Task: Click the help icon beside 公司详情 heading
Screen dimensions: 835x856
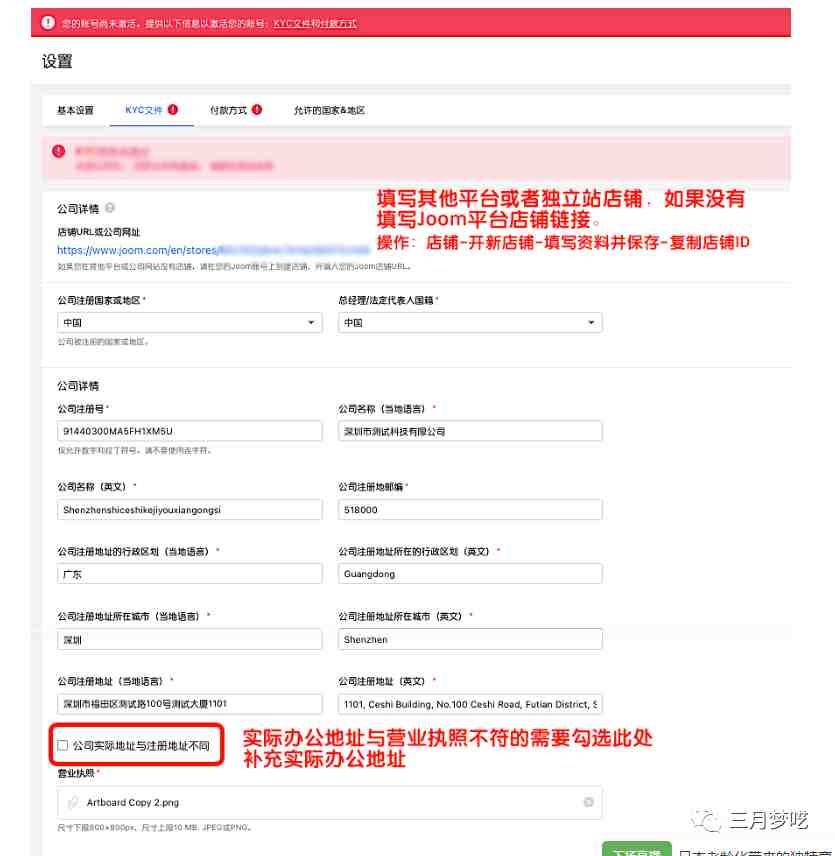Action: pyautogui.click(x=110, y=208)
